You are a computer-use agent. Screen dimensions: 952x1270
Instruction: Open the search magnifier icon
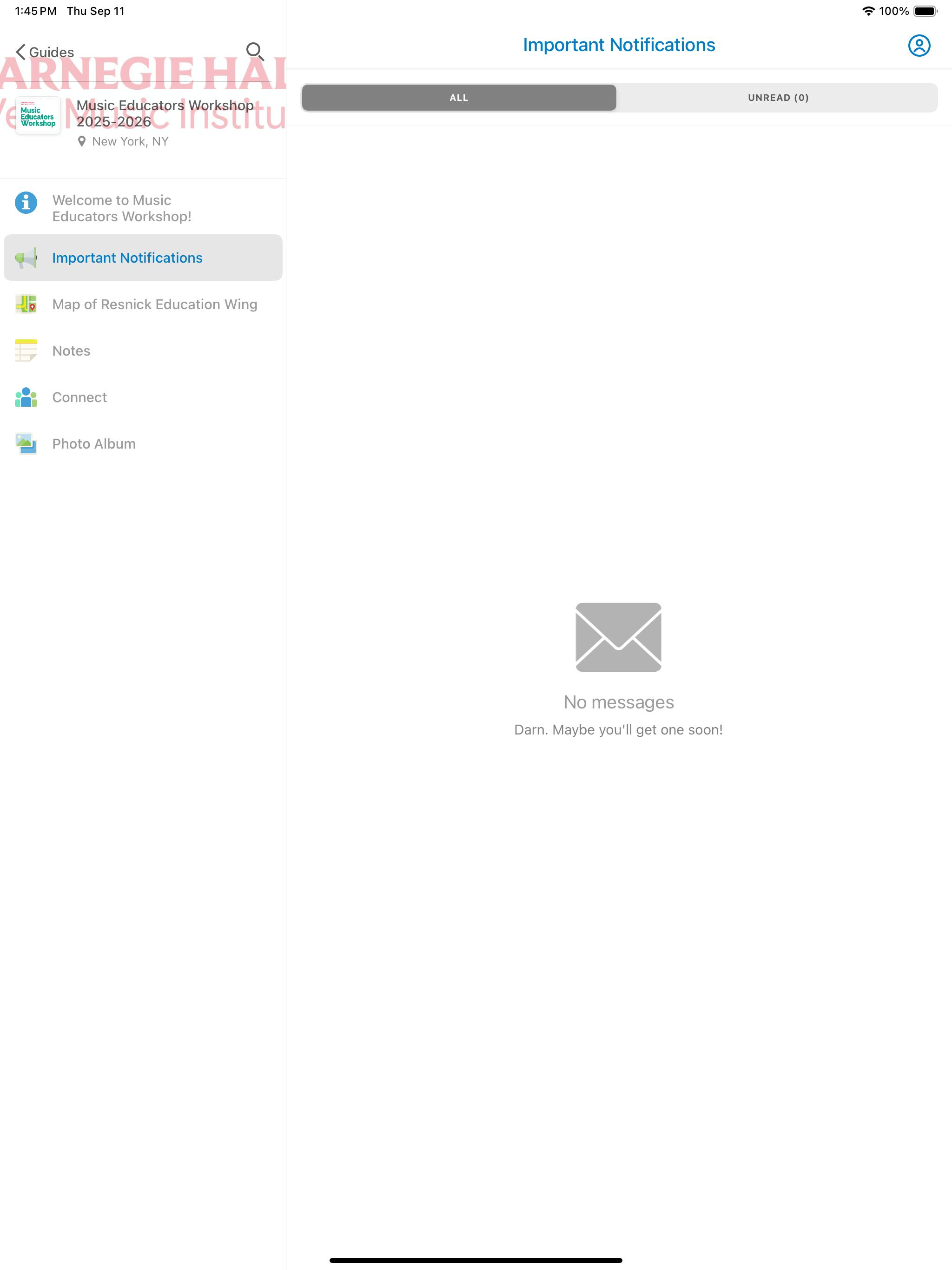pos(255,52)
